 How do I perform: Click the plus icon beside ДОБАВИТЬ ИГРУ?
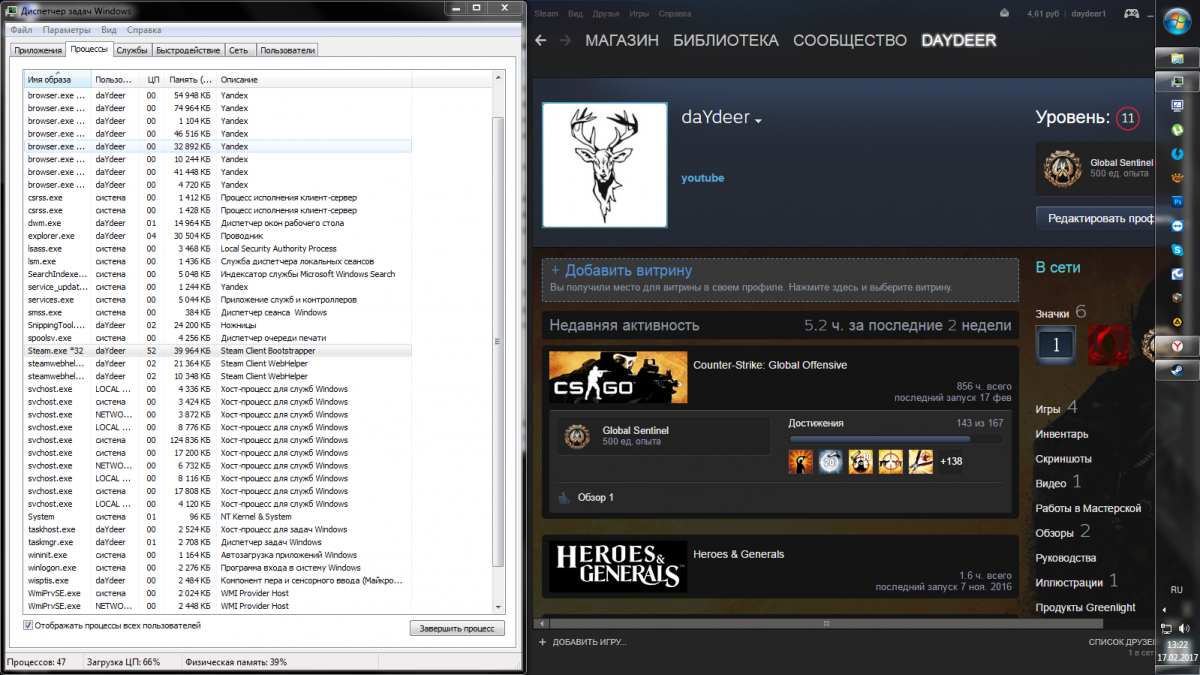[543, 641]
